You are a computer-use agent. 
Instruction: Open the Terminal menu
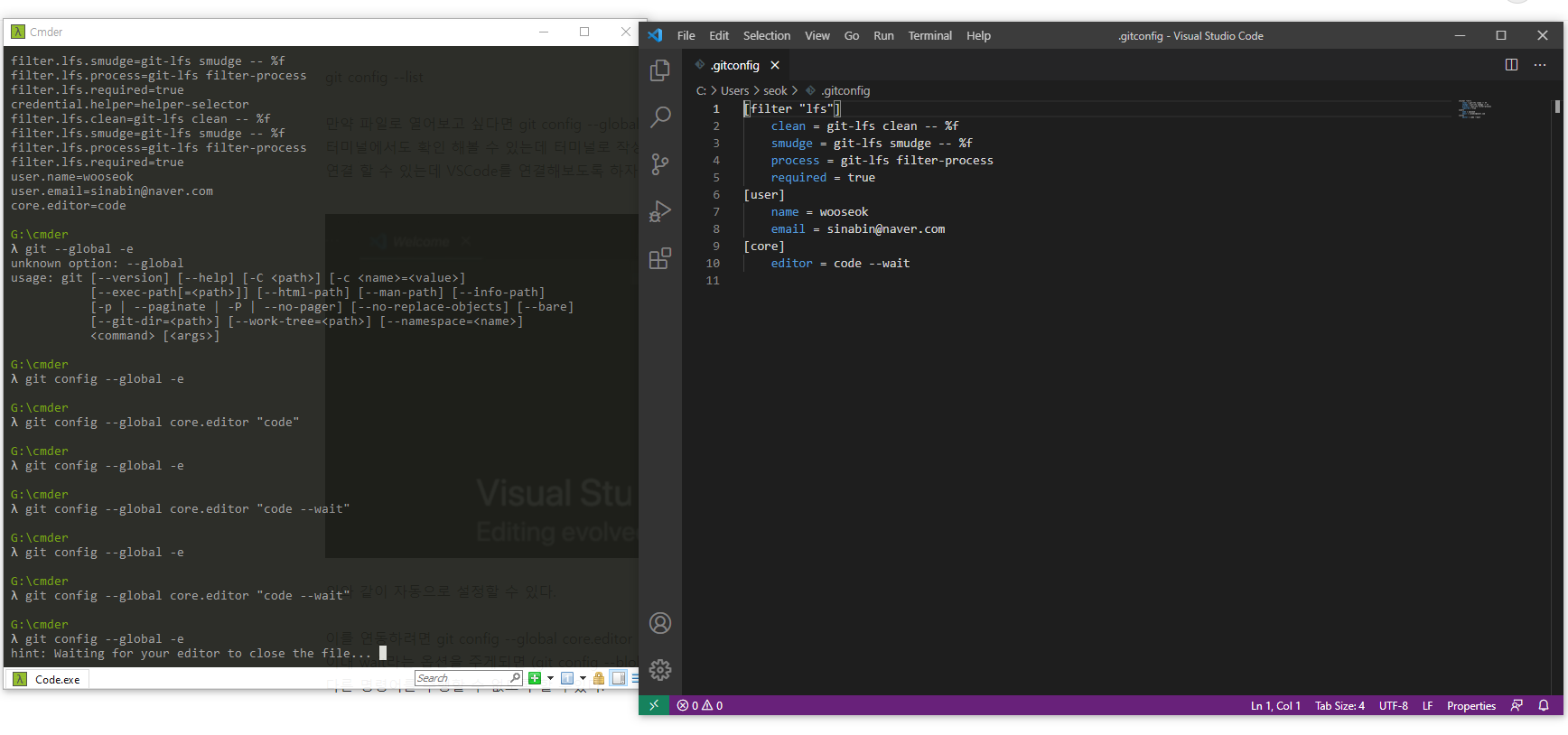pos(930,35)
